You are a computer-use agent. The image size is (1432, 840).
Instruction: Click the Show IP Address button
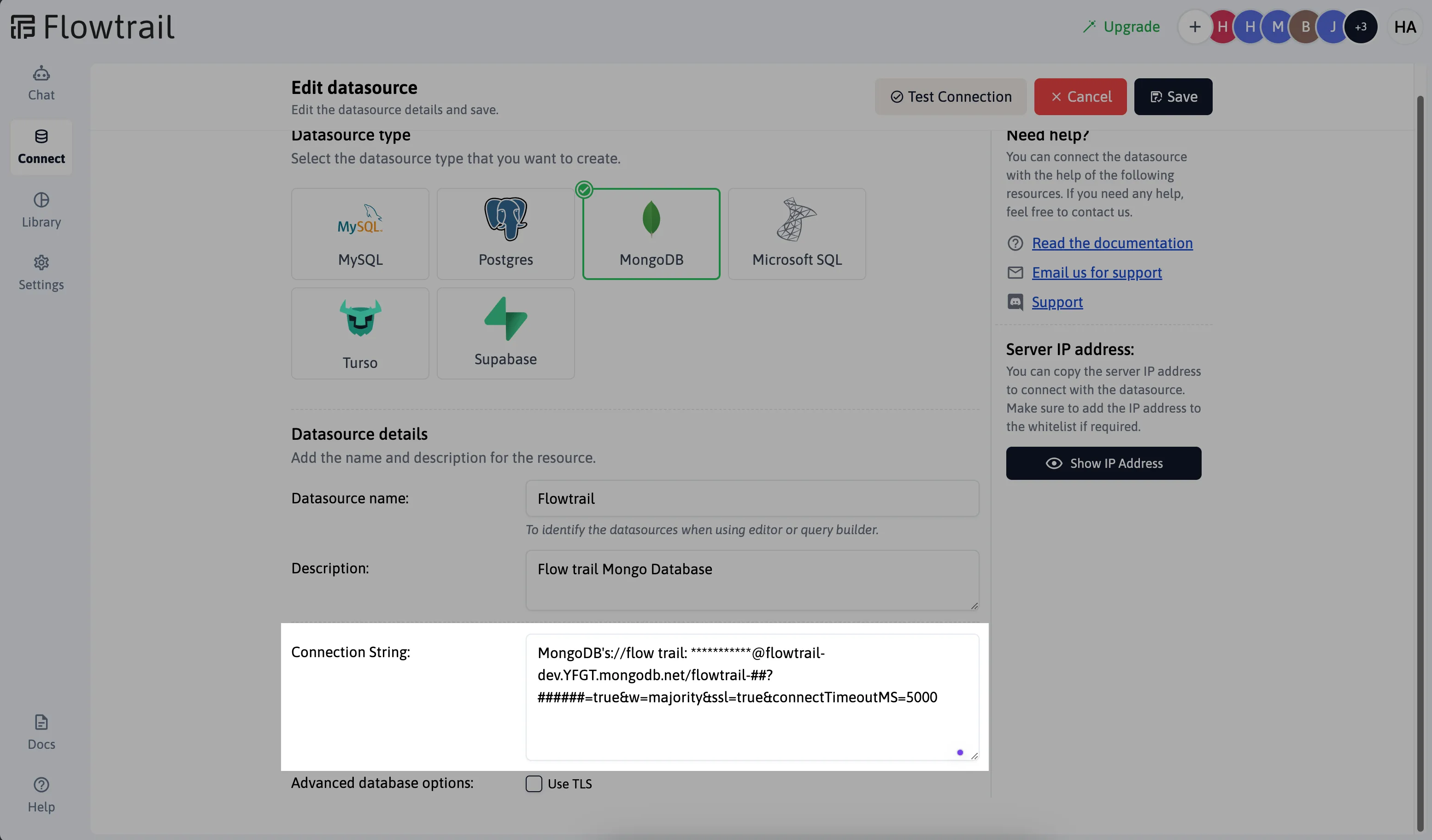[x=1103, y=463]
